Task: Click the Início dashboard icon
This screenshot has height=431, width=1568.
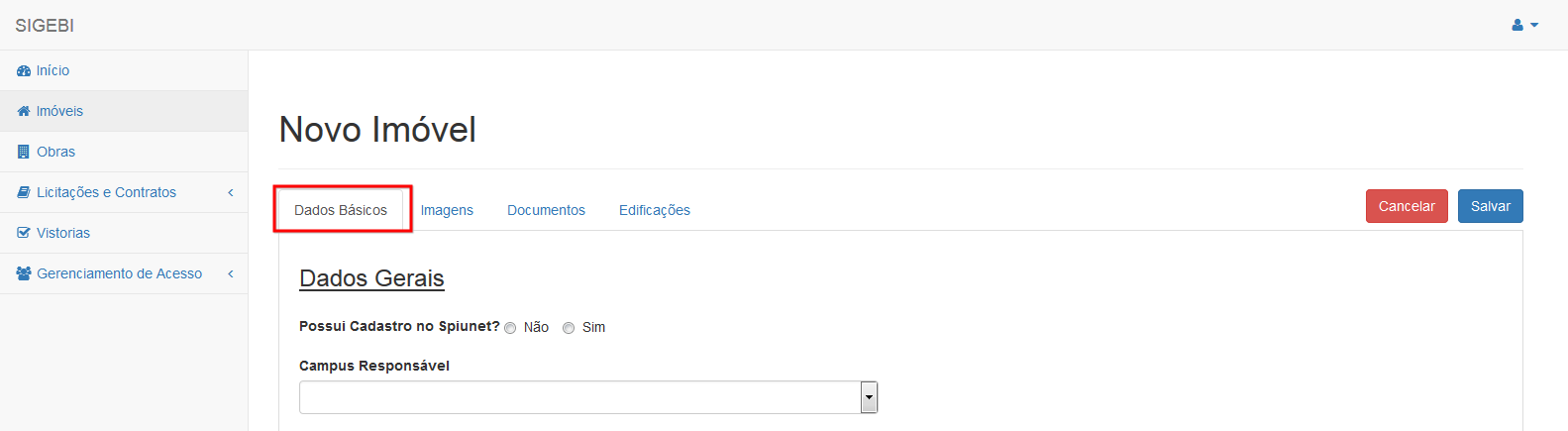Action: coord(24,71)
